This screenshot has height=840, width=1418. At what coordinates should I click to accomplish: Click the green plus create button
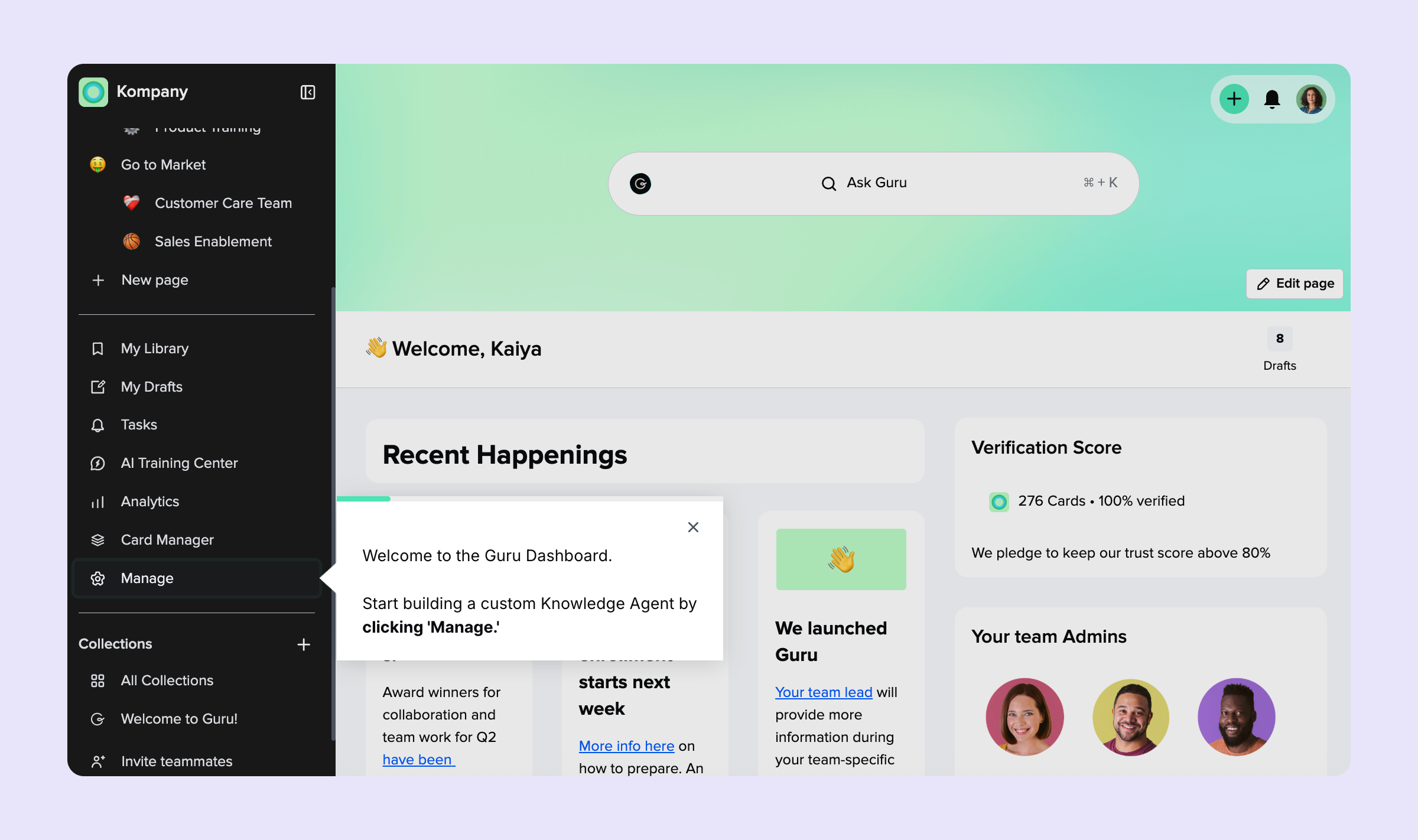pyautogui.click(x=1234, y=99)
